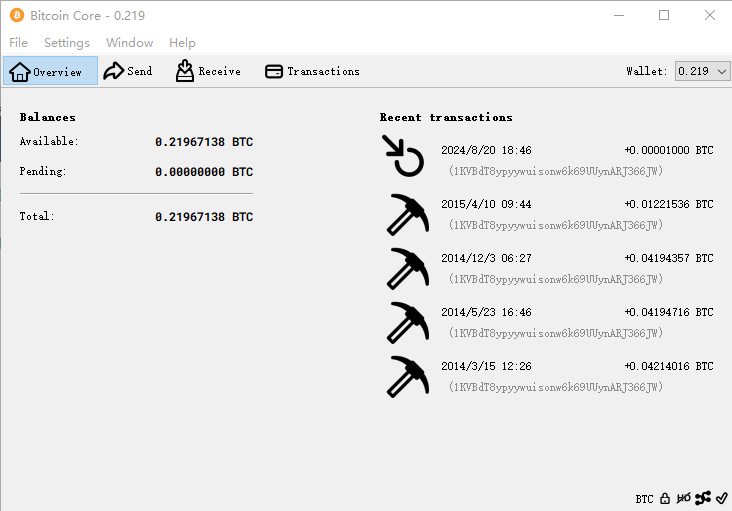The width and height of the screenshot is (732, 511).
Task: Open the Window menu
Action: [x=130, y=43]
